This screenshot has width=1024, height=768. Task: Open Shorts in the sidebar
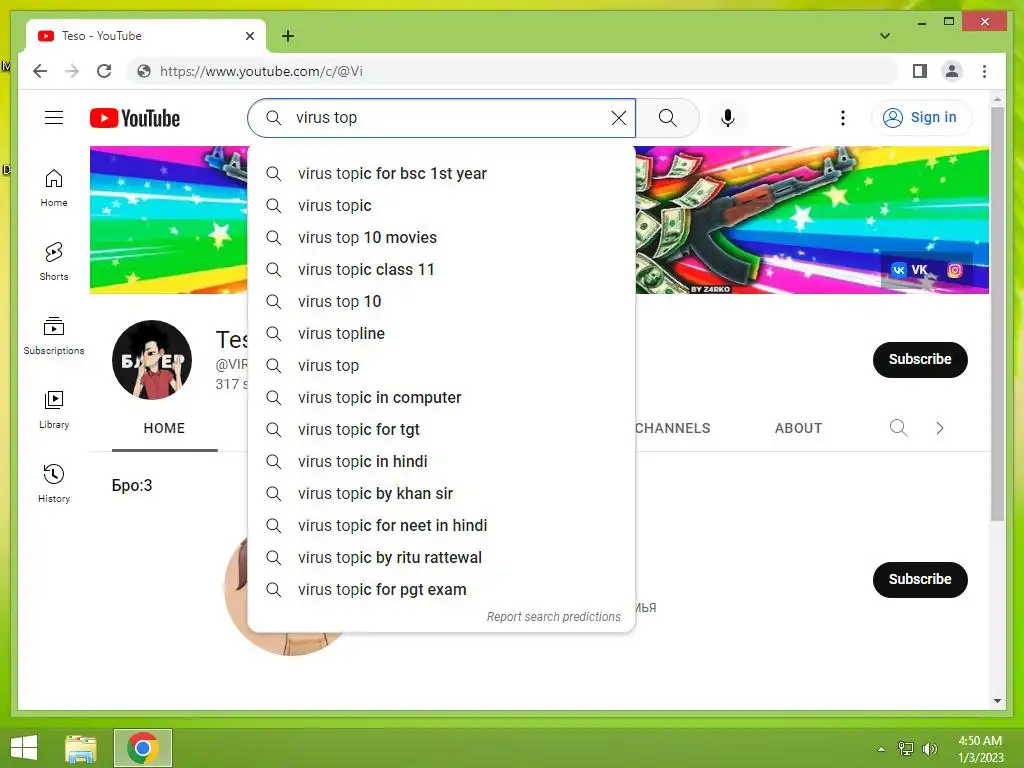54,262
